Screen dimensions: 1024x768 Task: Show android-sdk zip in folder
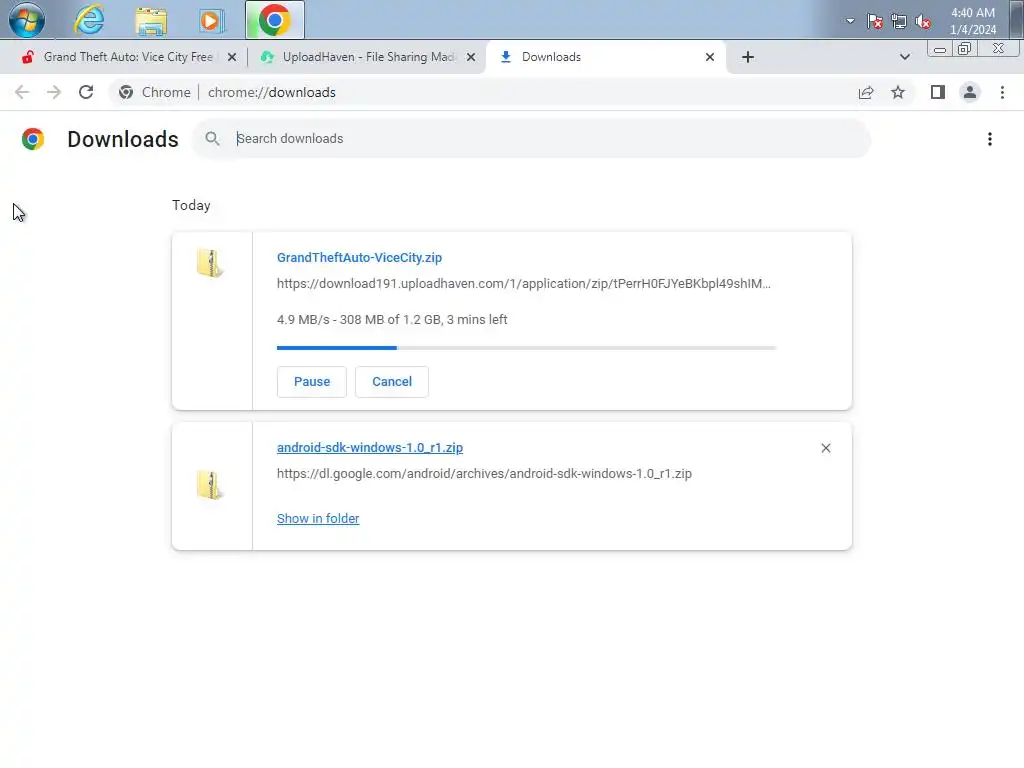pyautogui.click(x=318, y=519)
